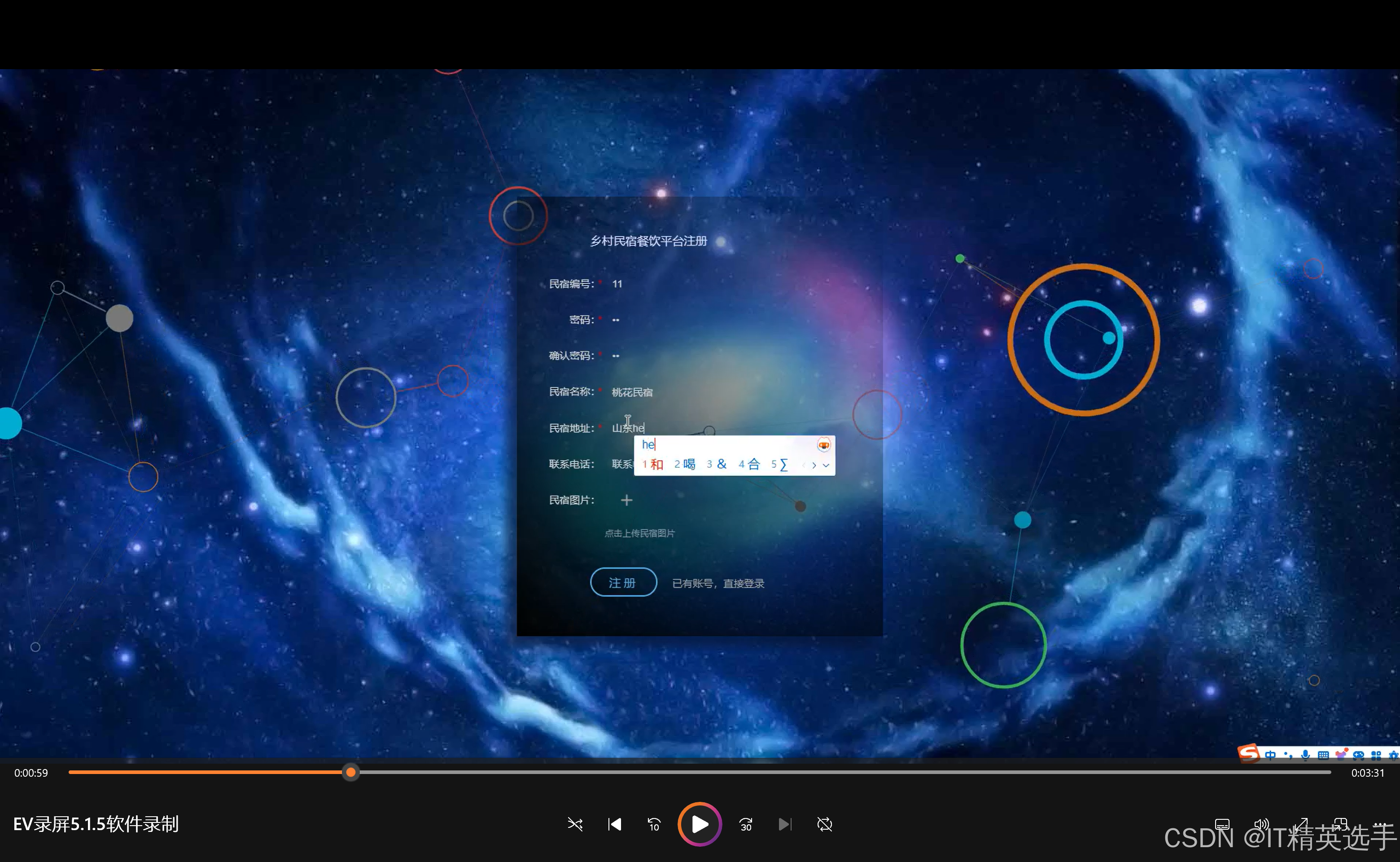Click the Play button
This screenshot has width=1400, height=862.
(699, 824)
